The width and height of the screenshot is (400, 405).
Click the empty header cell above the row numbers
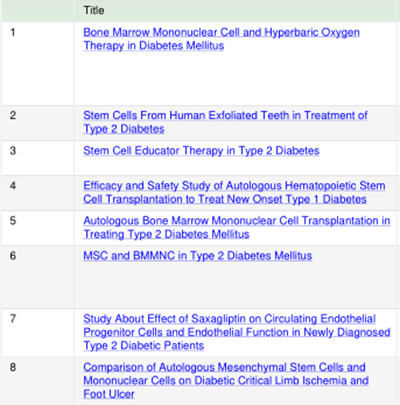click(x=37, y=11)
